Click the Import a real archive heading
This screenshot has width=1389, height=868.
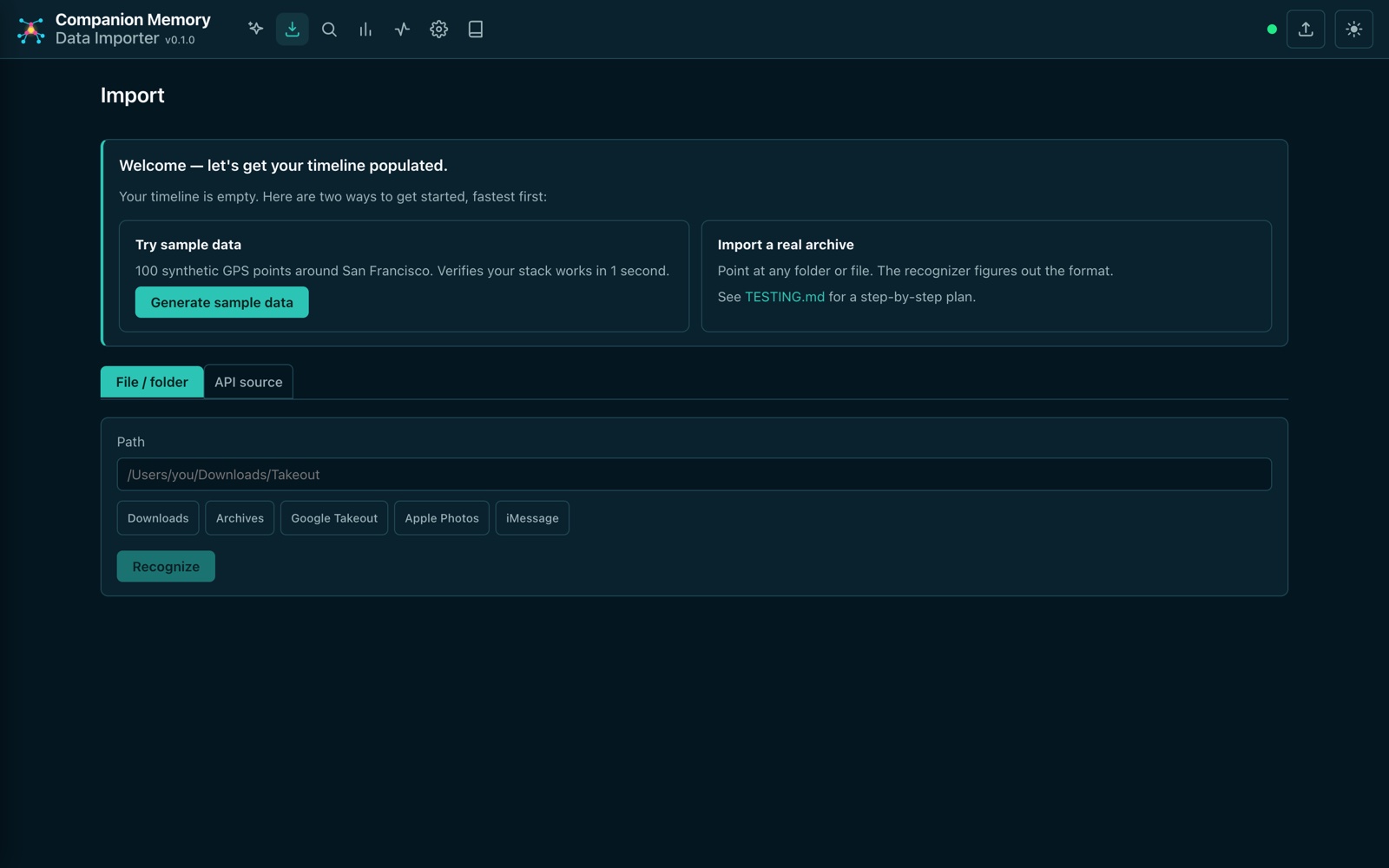(786, 245)
